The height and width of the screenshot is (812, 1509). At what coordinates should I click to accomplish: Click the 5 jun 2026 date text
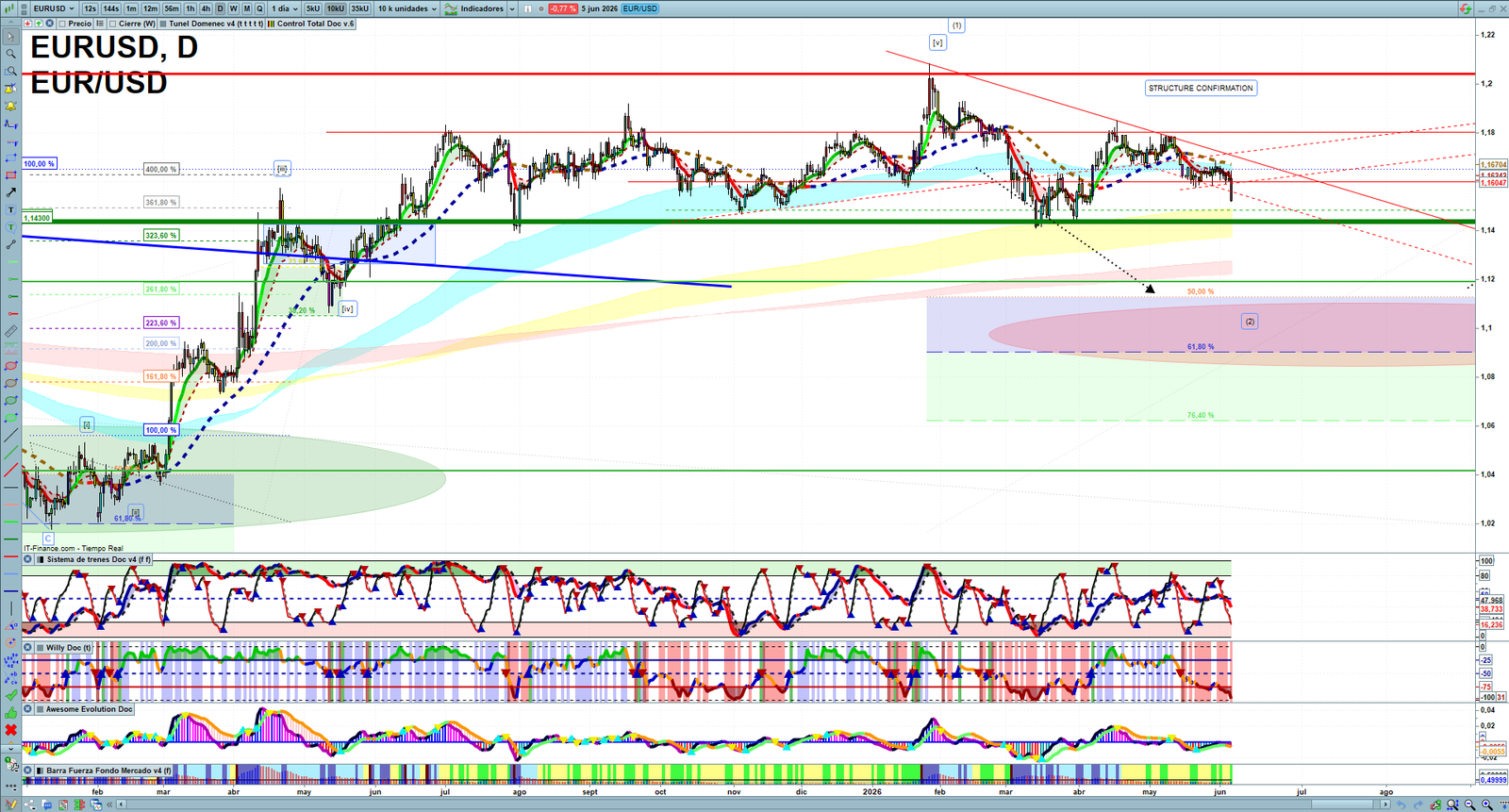click(x=600, y=8)
